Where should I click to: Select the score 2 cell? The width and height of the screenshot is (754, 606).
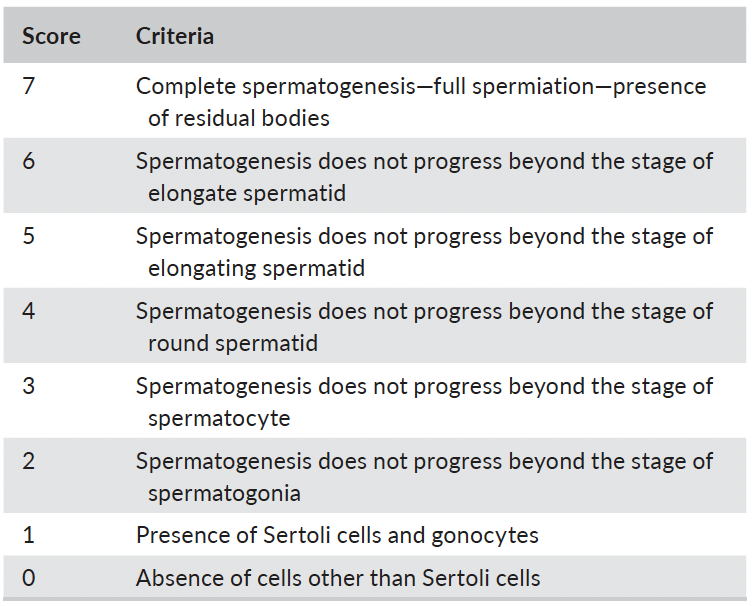[x=28, y=461]
